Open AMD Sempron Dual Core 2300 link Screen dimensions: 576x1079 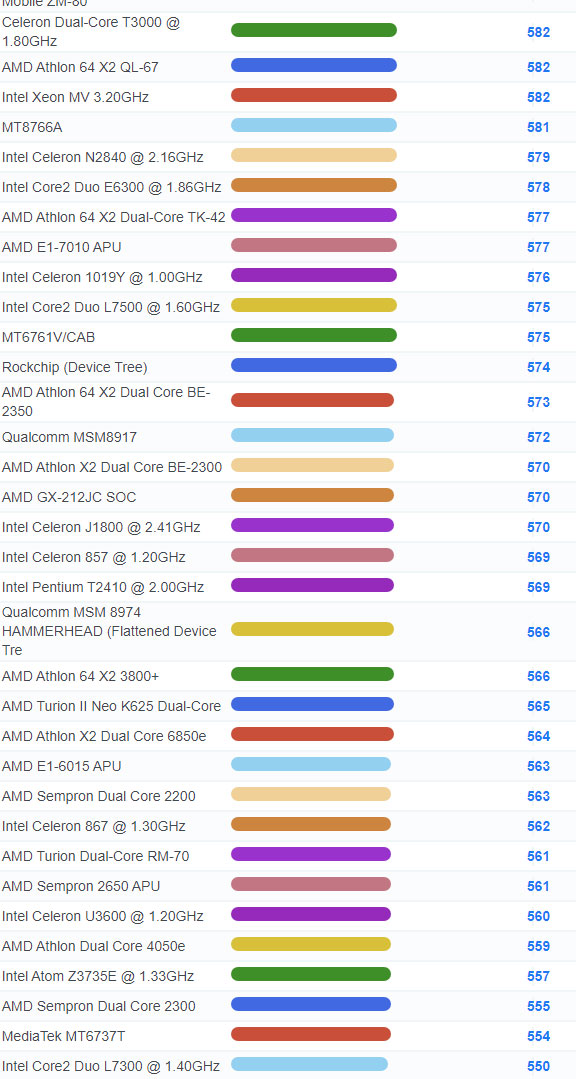(99, 1007)
